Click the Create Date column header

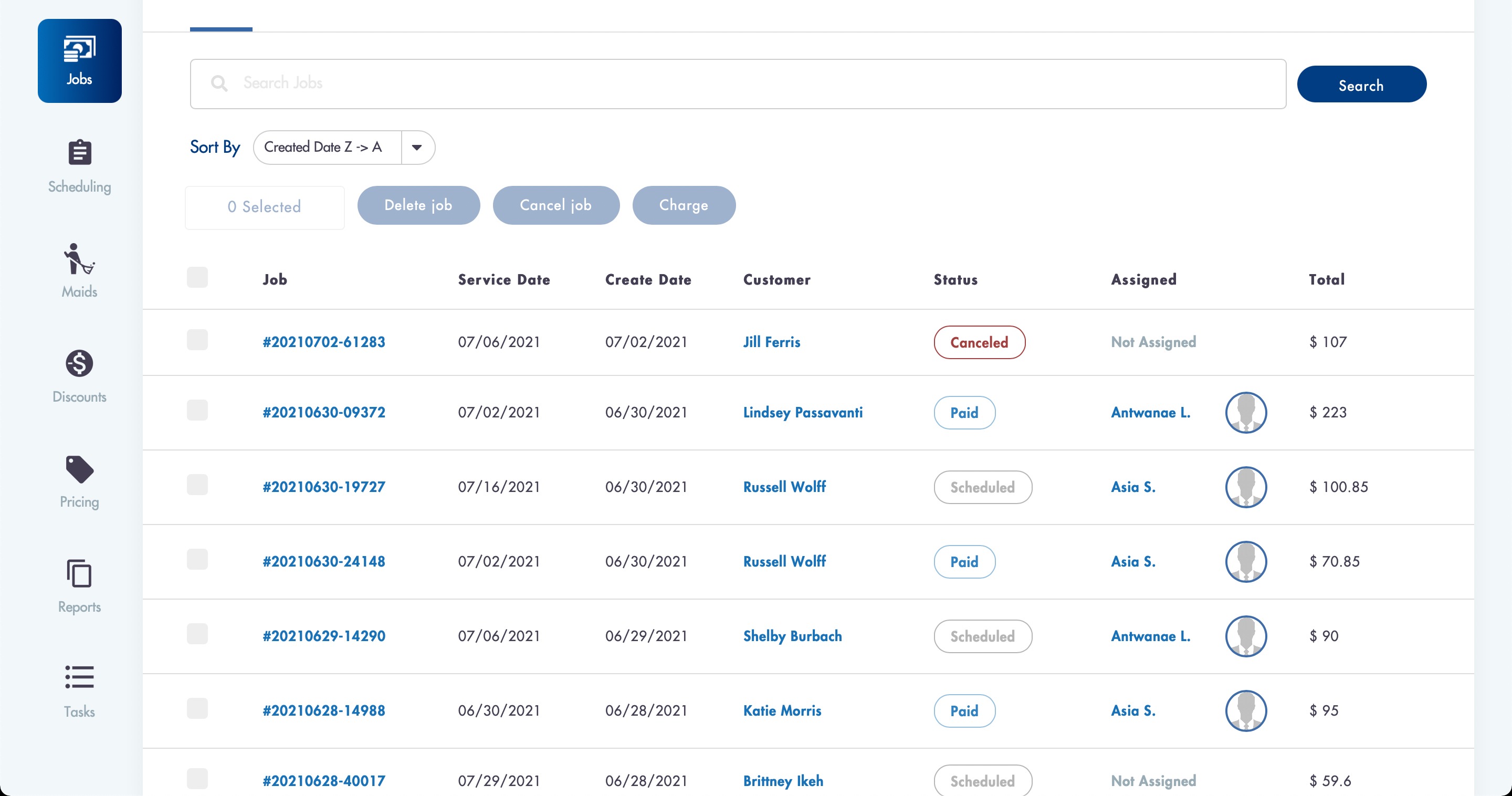648,279
